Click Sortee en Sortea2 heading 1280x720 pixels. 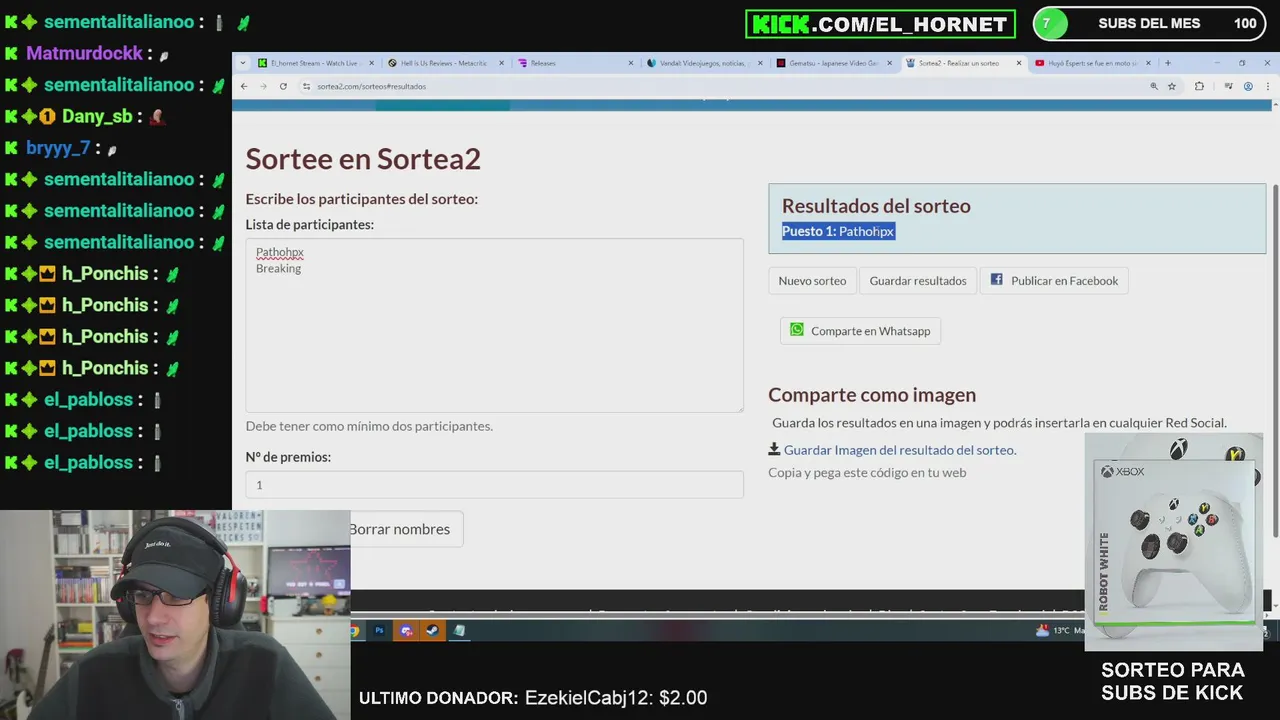click(x=363, y=158)
